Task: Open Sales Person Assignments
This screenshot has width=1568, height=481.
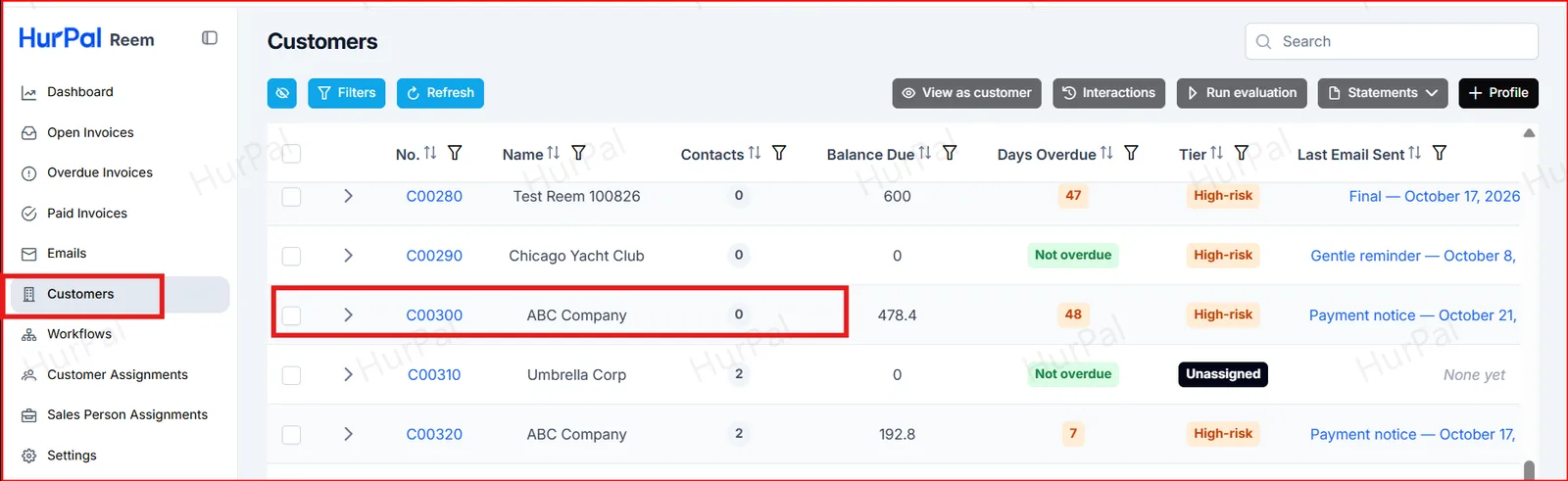Action: point(127,414)
